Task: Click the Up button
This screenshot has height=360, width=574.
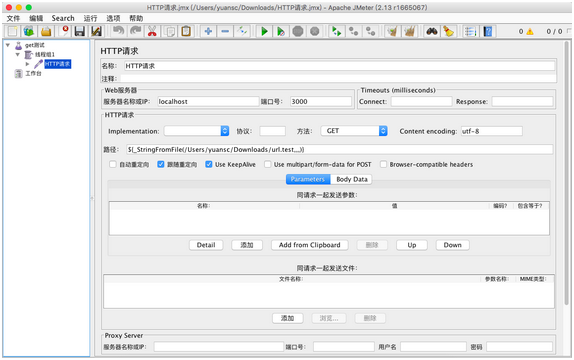Action: pyautogui.click(x=411, y=245)
